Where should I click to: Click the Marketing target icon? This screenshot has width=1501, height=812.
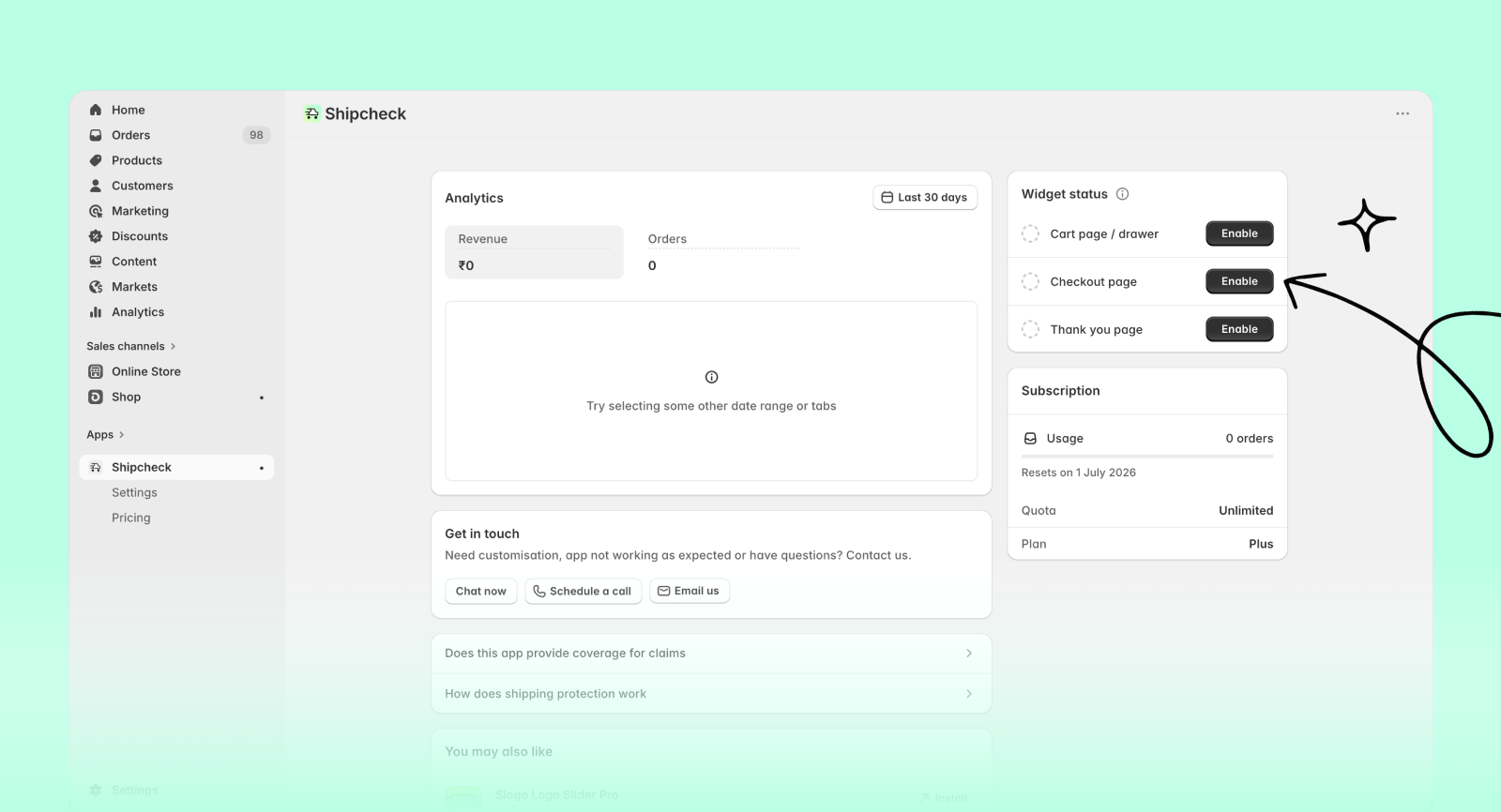96,211
